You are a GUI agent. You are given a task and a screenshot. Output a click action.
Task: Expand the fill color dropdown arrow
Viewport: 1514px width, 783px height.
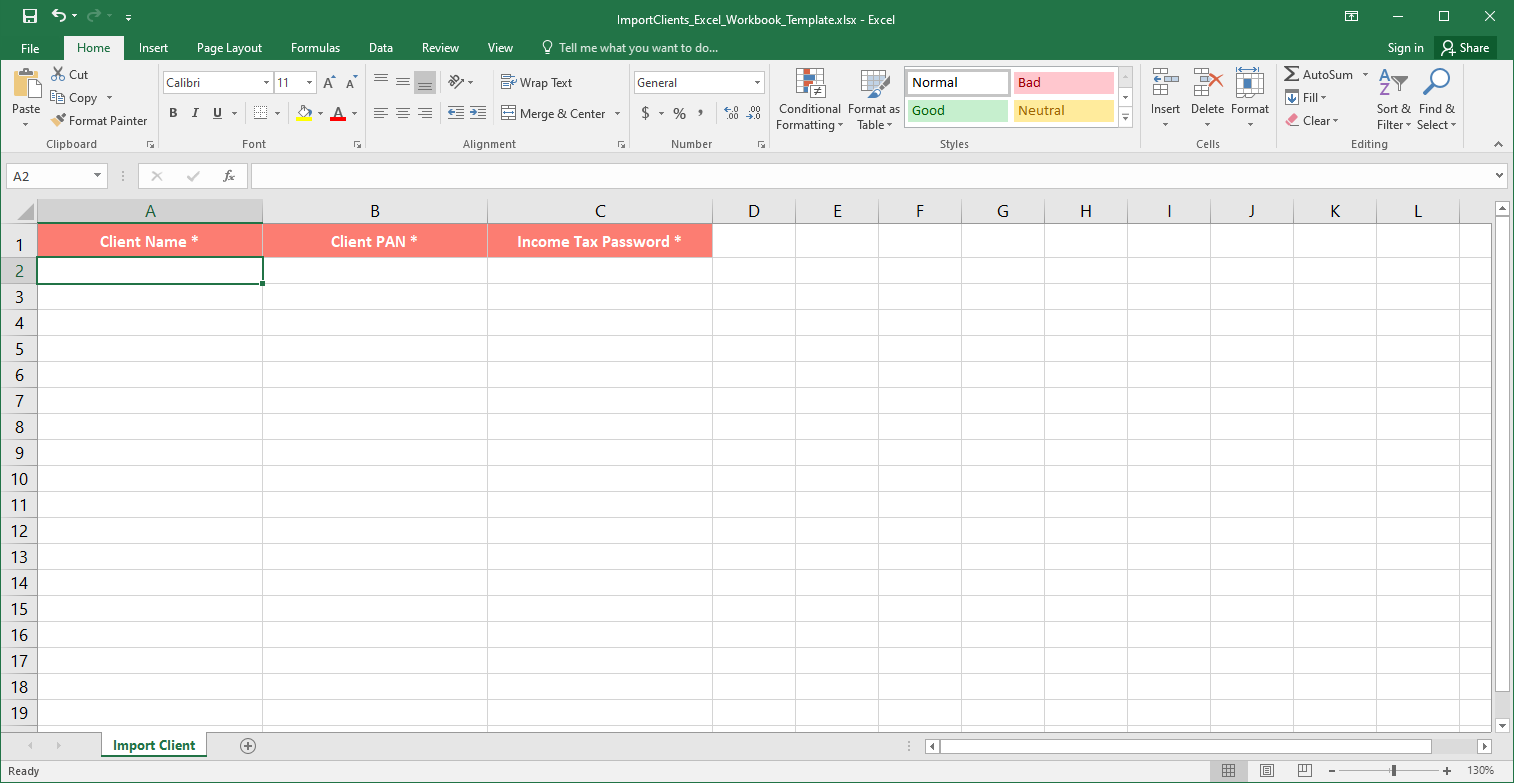click(320, 113)
